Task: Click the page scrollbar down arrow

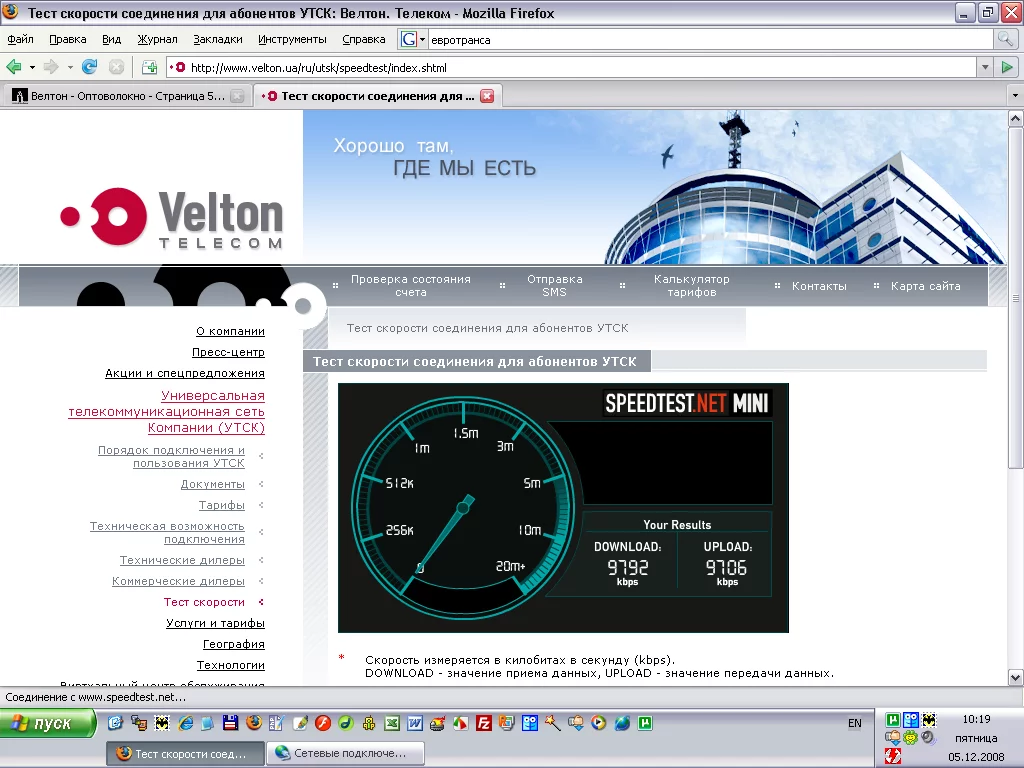Action: [x=1015, y=677]
